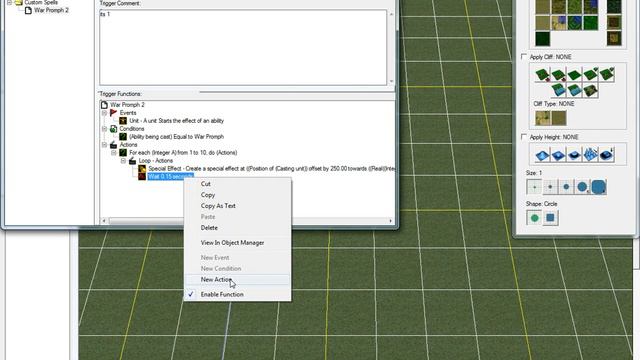This screenshot has height=360, width=640.
Task: Enable the Apply Height checkbox
Action: pyautogui.click(x=524, y=137)
